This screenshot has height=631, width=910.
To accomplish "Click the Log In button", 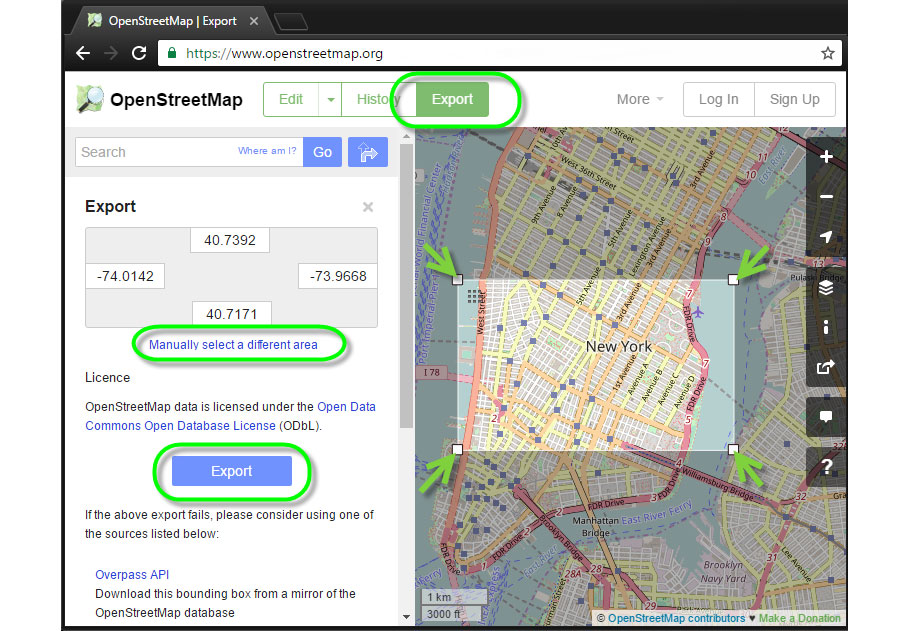I will (x=718, y=99).
